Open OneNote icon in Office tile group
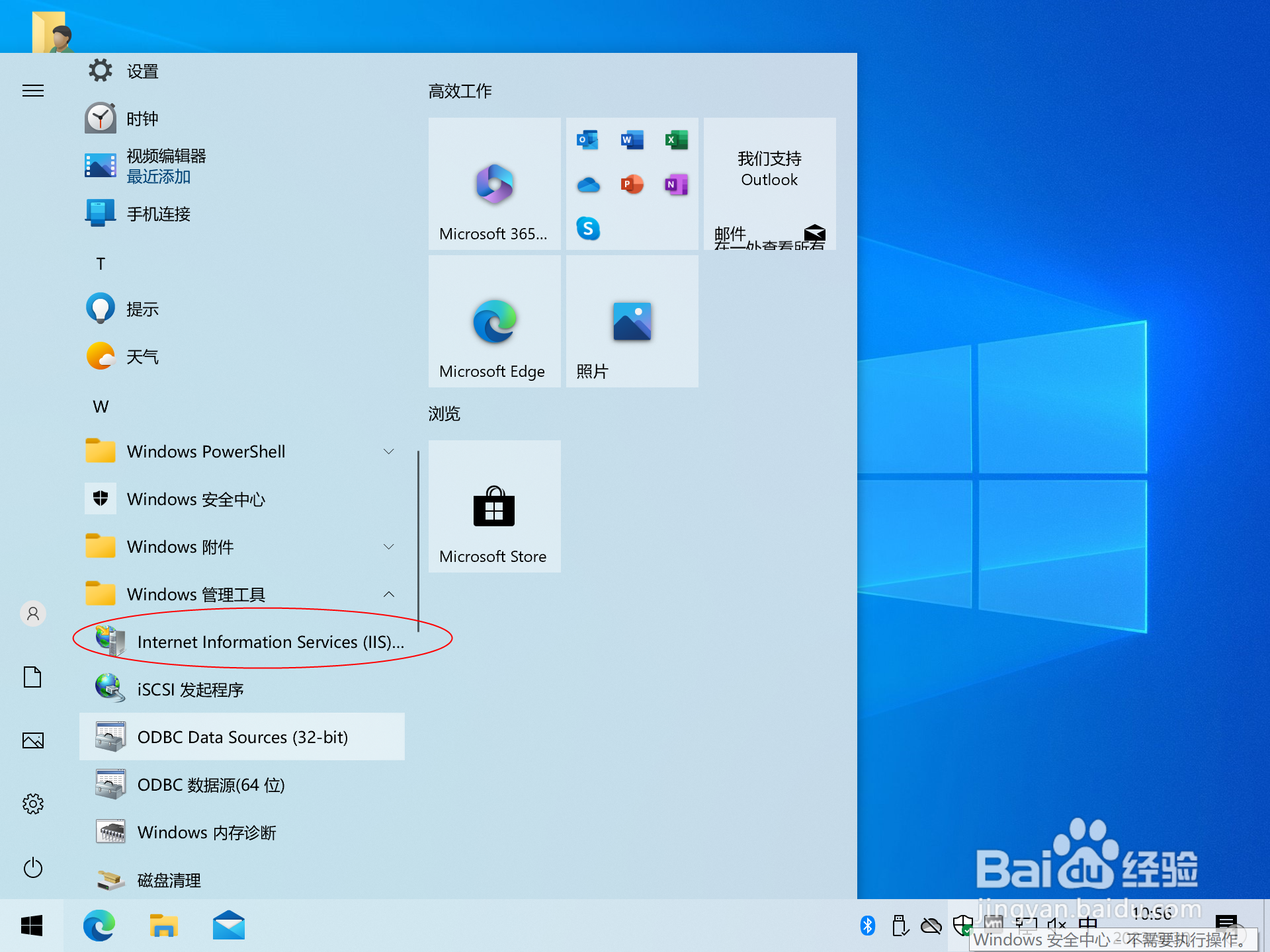This screenshot has width=1270, height=952. click(x=676, y=184)
